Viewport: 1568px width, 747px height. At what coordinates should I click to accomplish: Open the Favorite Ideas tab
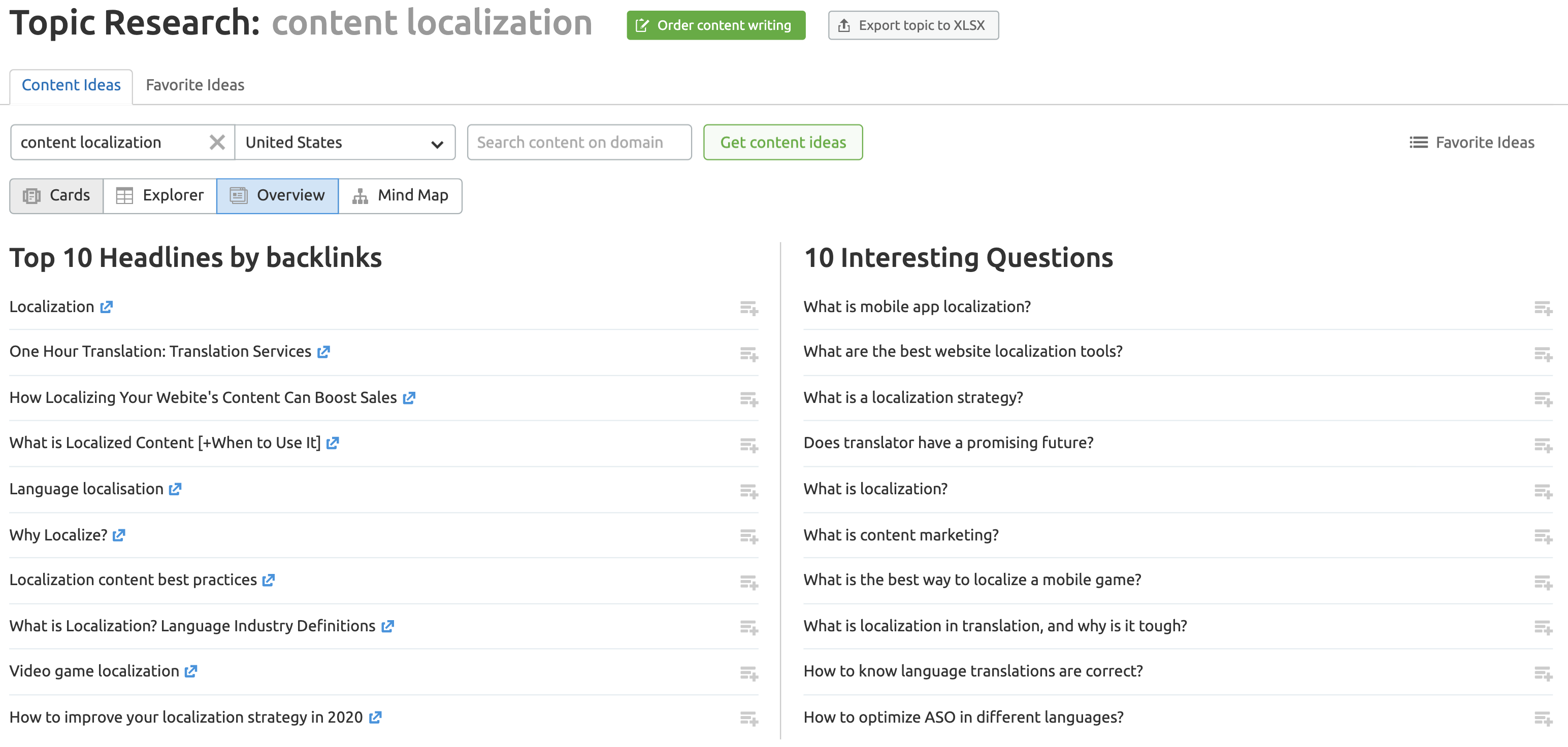(195, 85)
